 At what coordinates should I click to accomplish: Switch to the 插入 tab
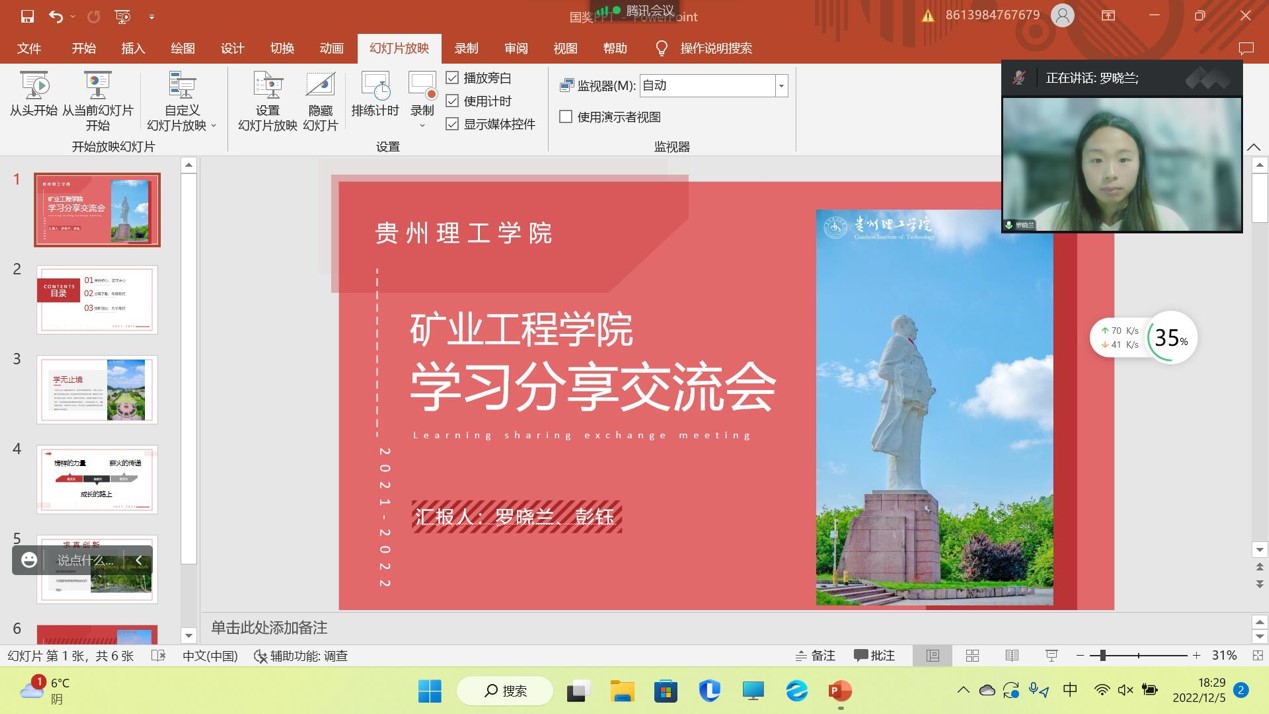click(133, 48)
